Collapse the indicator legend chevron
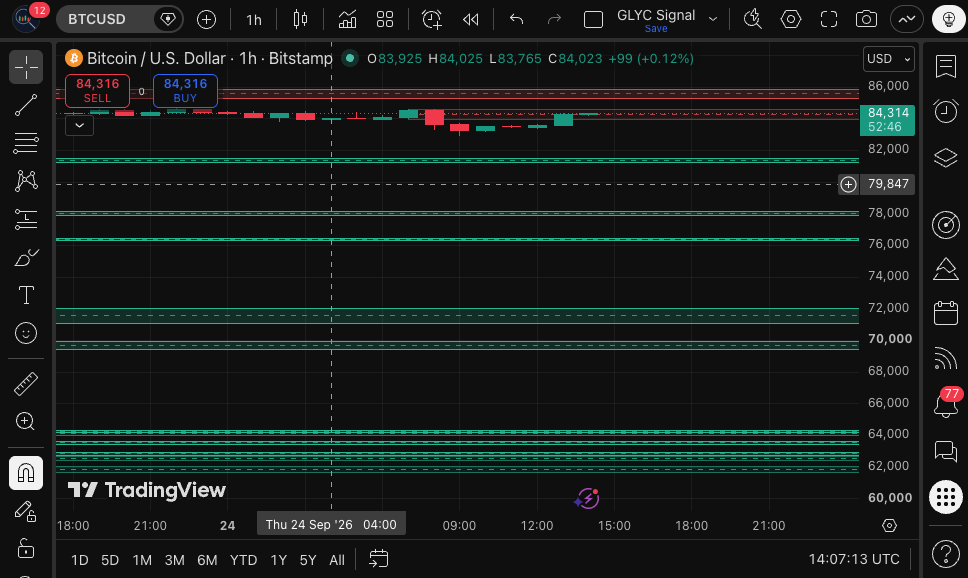 coord(80,126)
